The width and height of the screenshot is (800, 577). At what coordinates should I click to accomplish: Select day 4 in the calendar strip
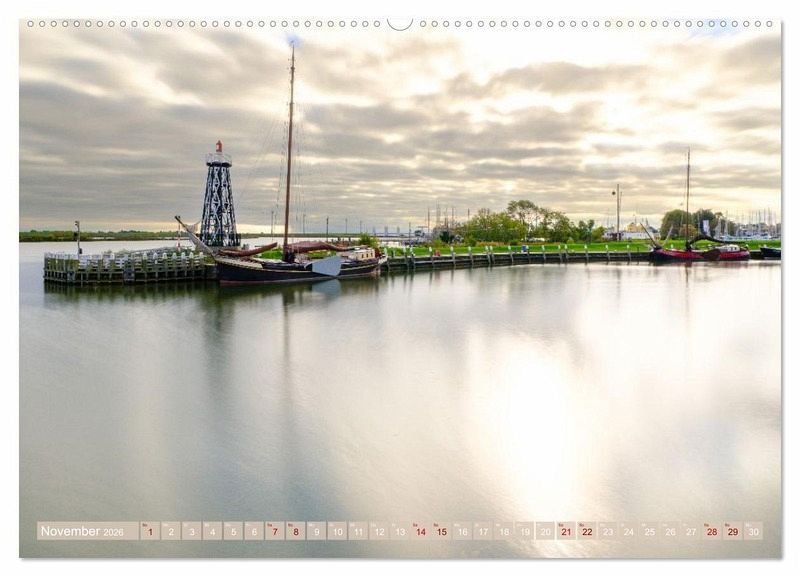[x=212, y=531]
